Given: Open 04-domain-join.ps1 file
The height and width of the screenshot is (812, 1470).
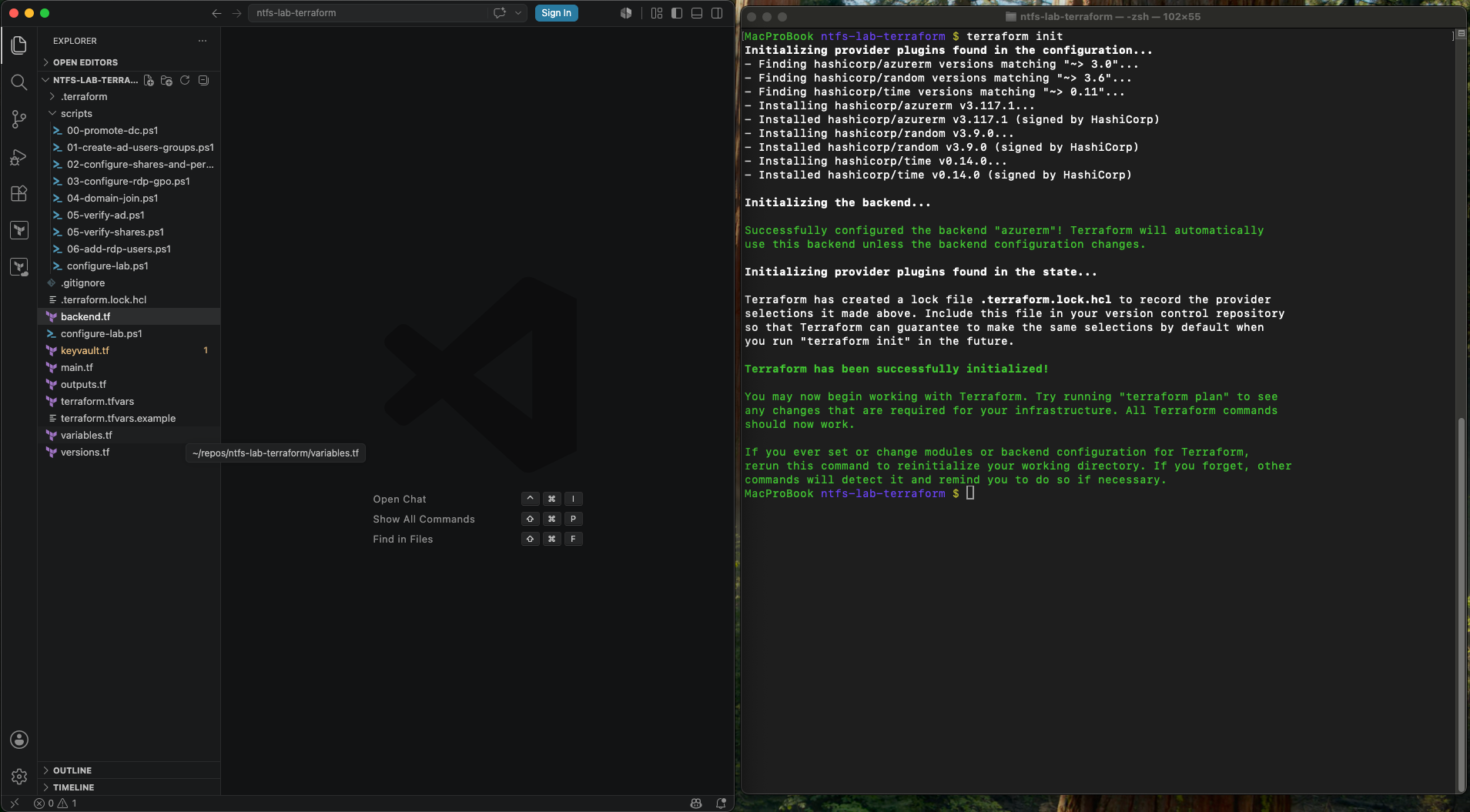Looking at the screenshot, I should click(x=129, y=199).
